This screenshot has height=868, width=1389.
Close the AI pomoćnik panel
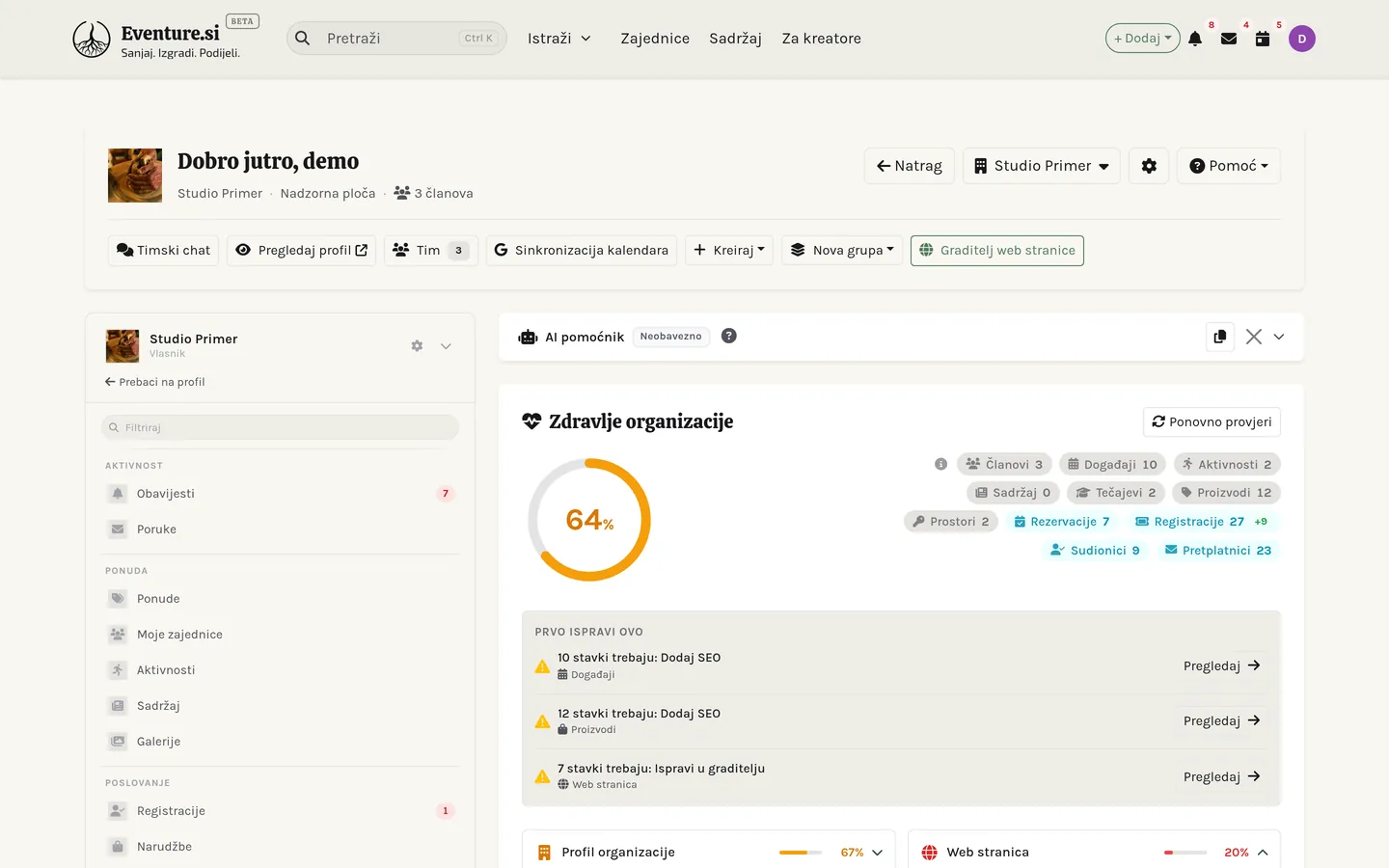pyautogui.click(x=1254, y=337)
